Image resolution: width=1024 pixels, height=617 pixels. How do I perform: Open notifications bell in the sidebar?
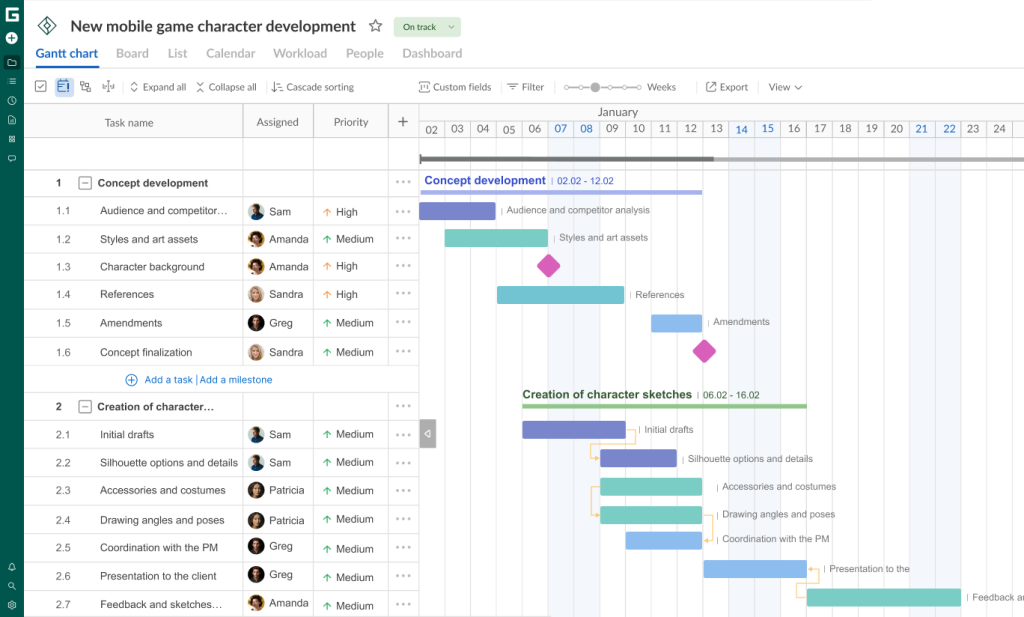[x=10, y=566]
